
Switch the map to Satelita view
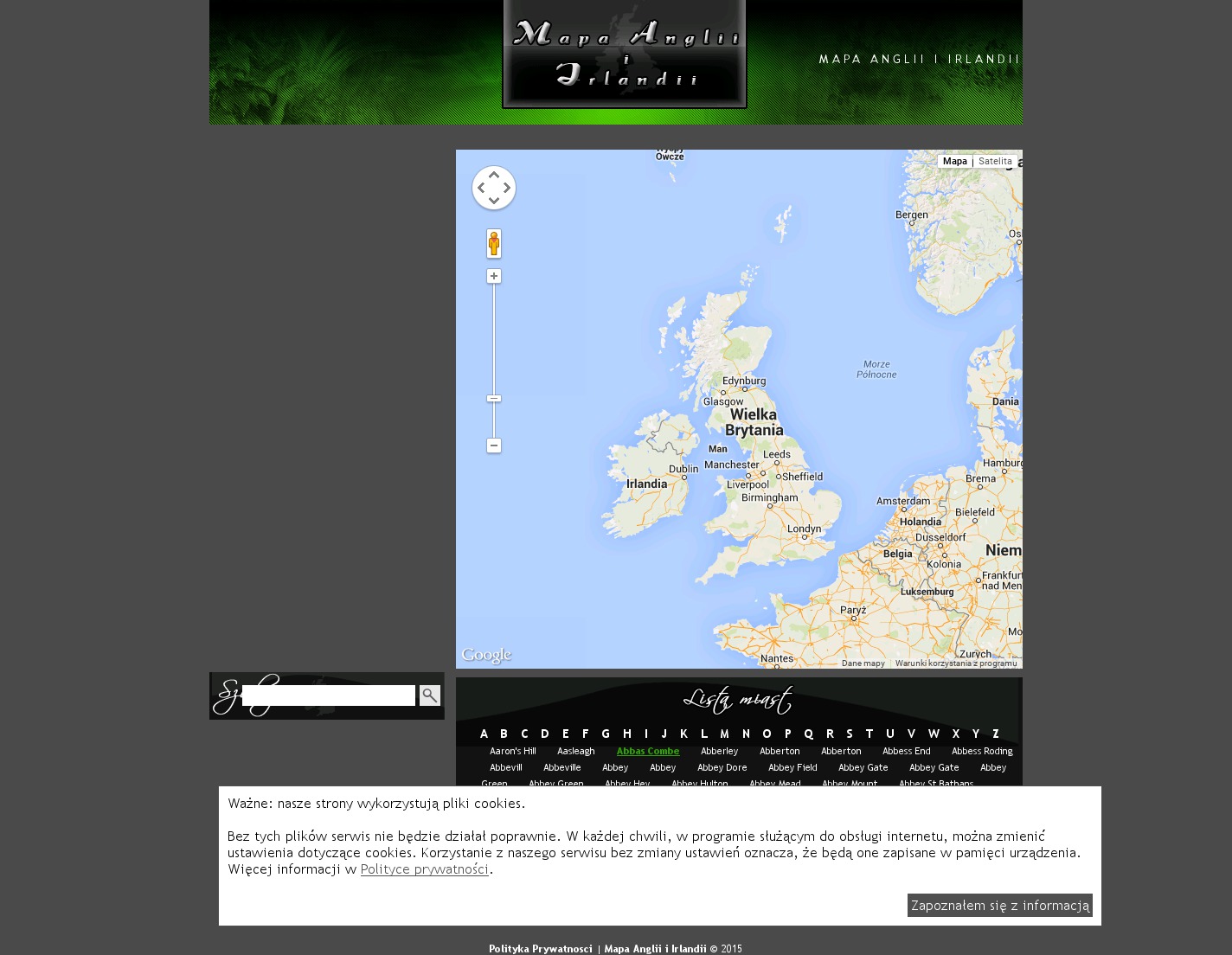(995, 161)
